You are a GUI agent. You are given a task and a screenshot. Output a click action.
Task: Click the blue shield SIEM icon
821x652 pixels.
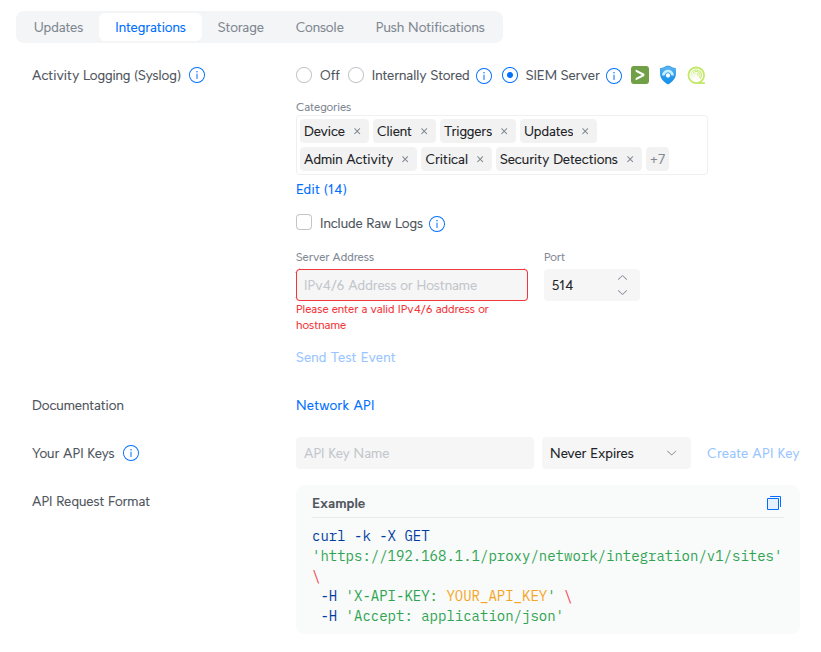point(668,75)
